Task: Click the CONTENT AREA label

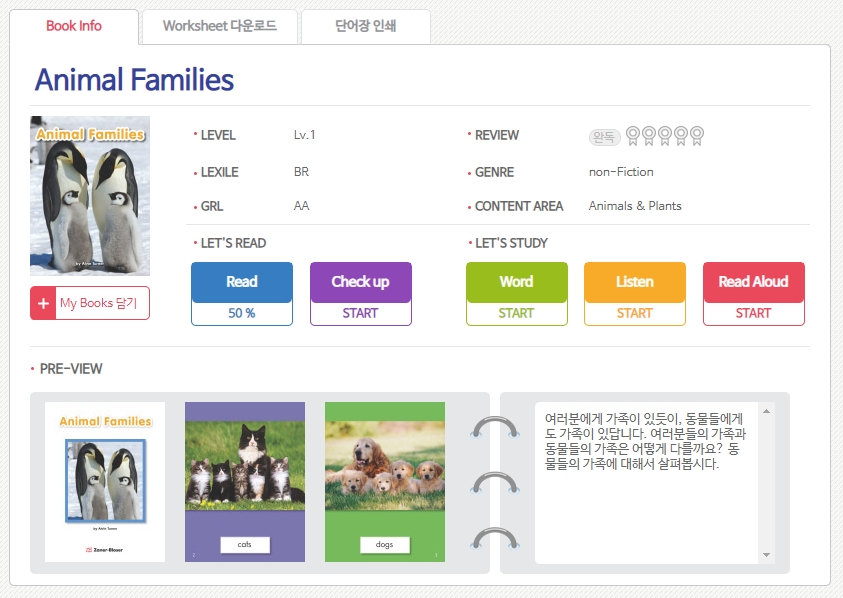Action: click(x=519, y=206)
